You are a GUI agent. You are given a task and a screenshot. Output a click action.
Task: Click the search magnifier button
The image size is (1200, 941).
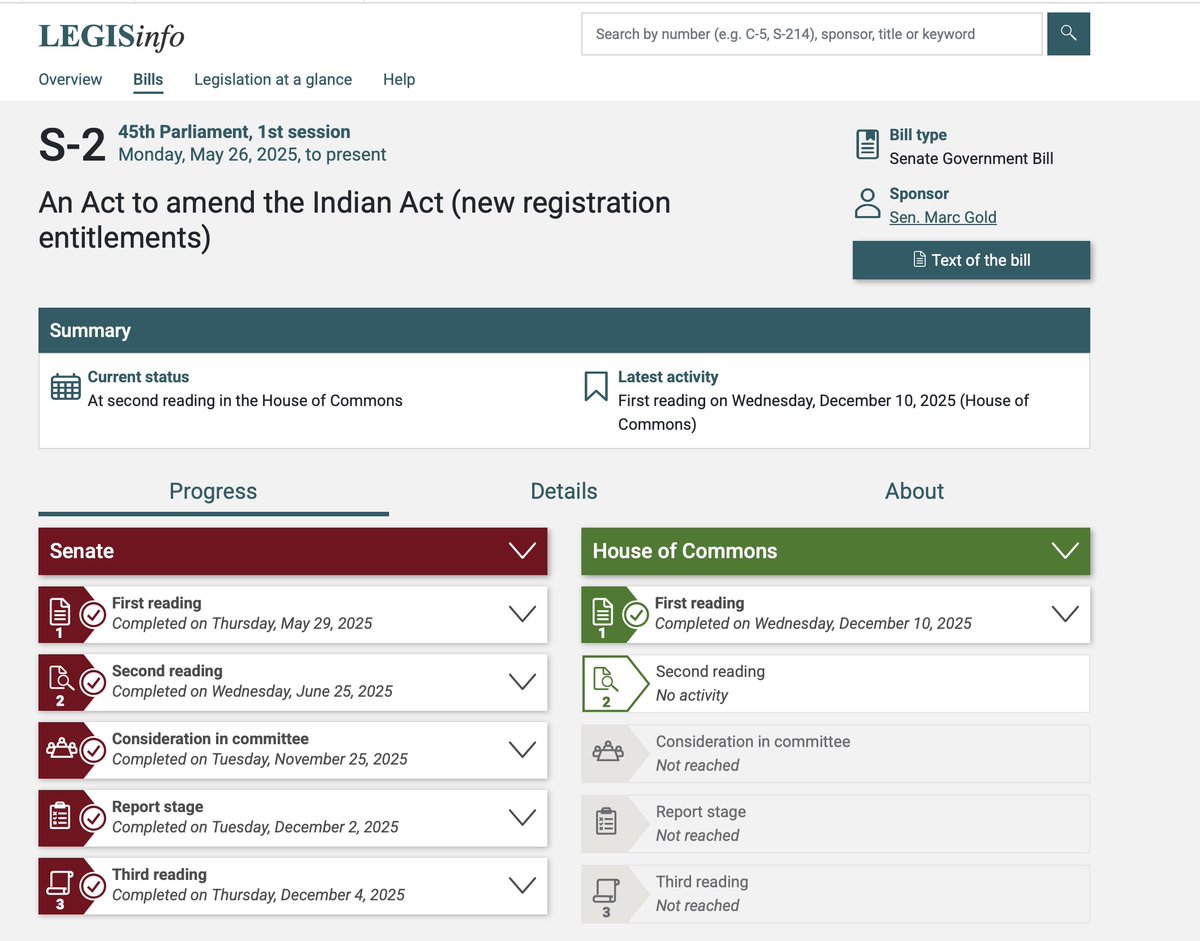coord(1068,34)
